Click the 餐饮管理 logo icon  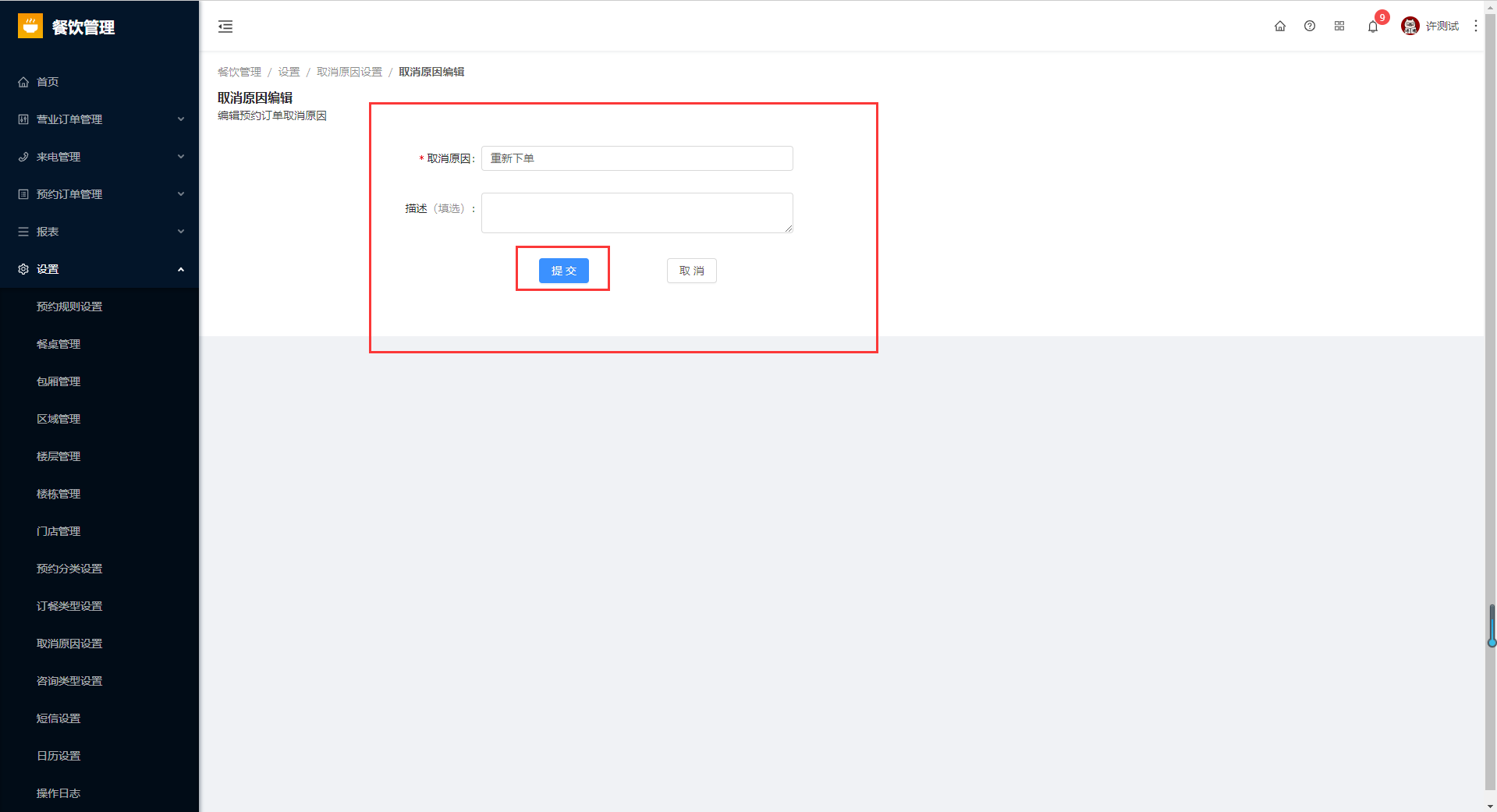(x=30, y=26)
